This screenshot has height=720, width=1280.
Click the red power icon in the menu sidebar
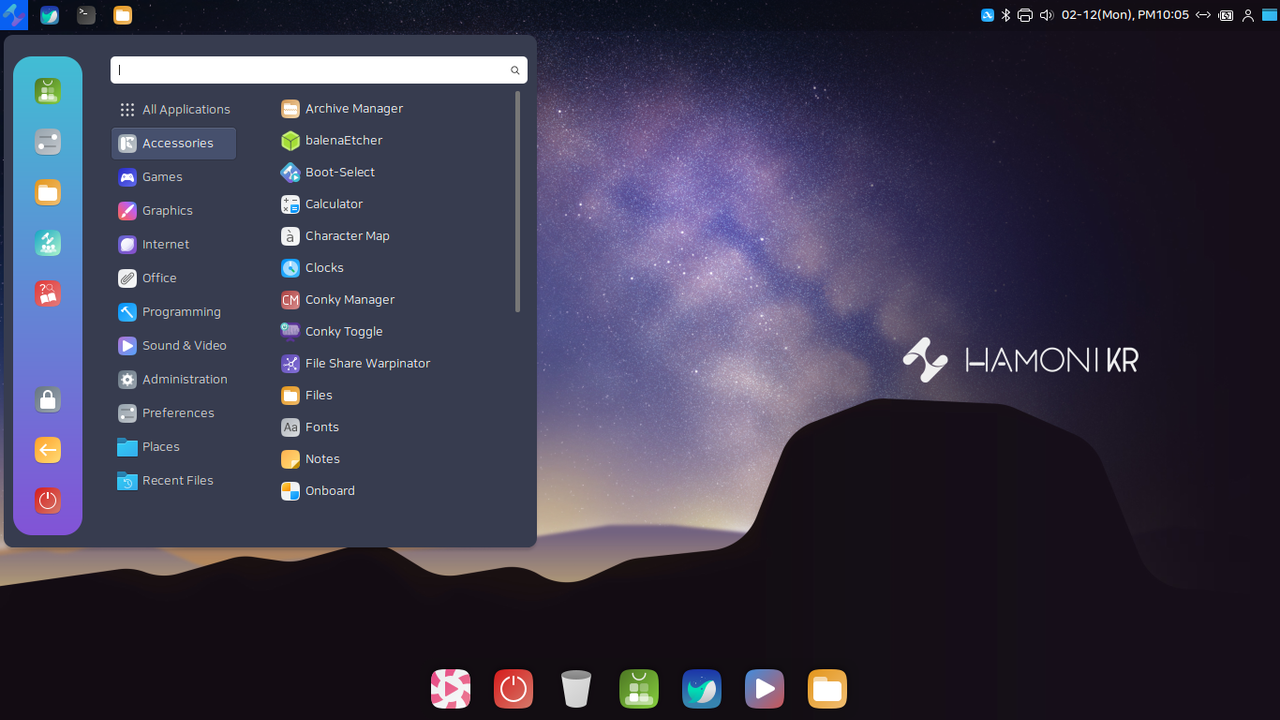pos(48,500)
